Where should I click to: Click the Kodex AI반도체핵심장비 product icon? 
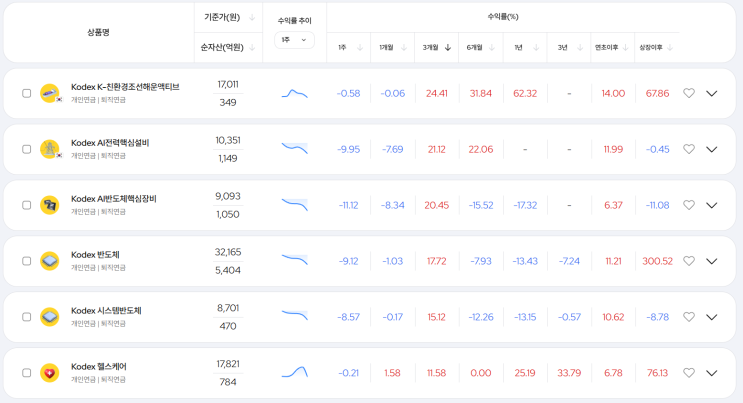tap(50, 205)
